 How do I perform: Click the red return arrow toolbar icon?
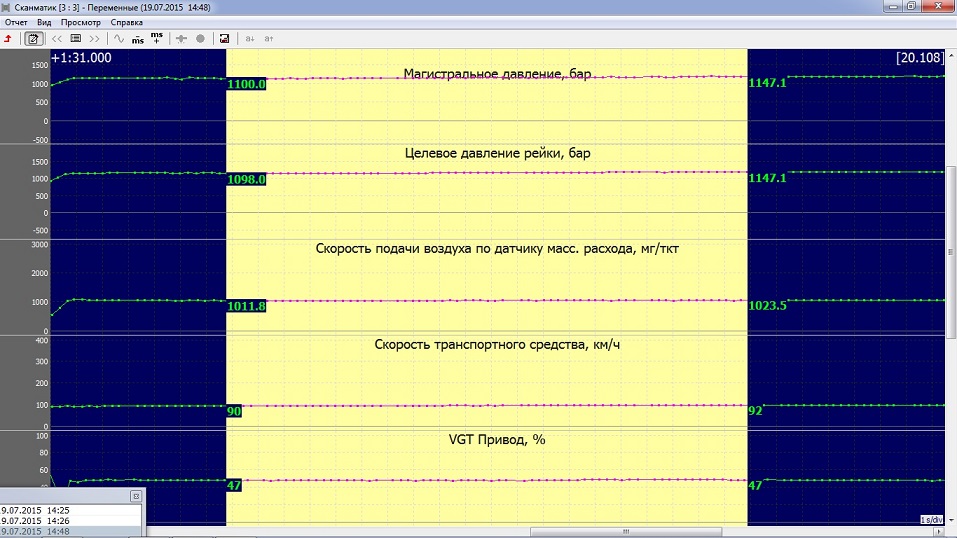tap(8, 38)
